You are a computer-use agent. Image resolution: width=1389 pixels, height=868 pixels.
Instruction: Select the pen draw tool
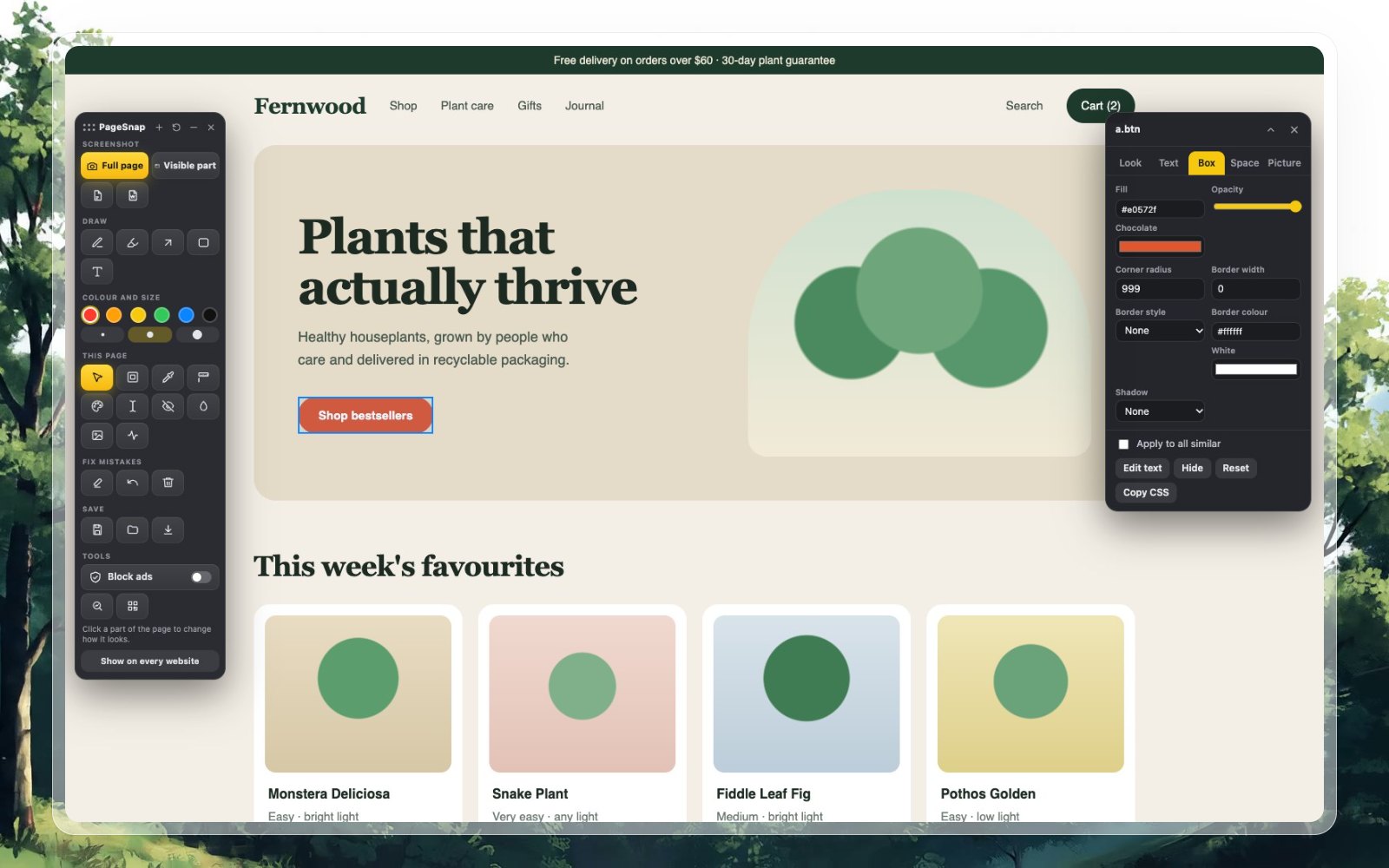(x=97, y=243)
